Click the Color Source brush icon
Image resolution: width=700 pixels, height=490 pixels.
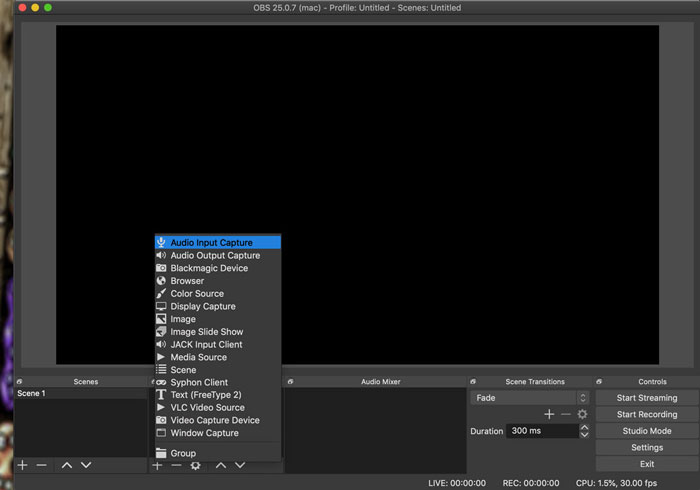coord(161,294)
